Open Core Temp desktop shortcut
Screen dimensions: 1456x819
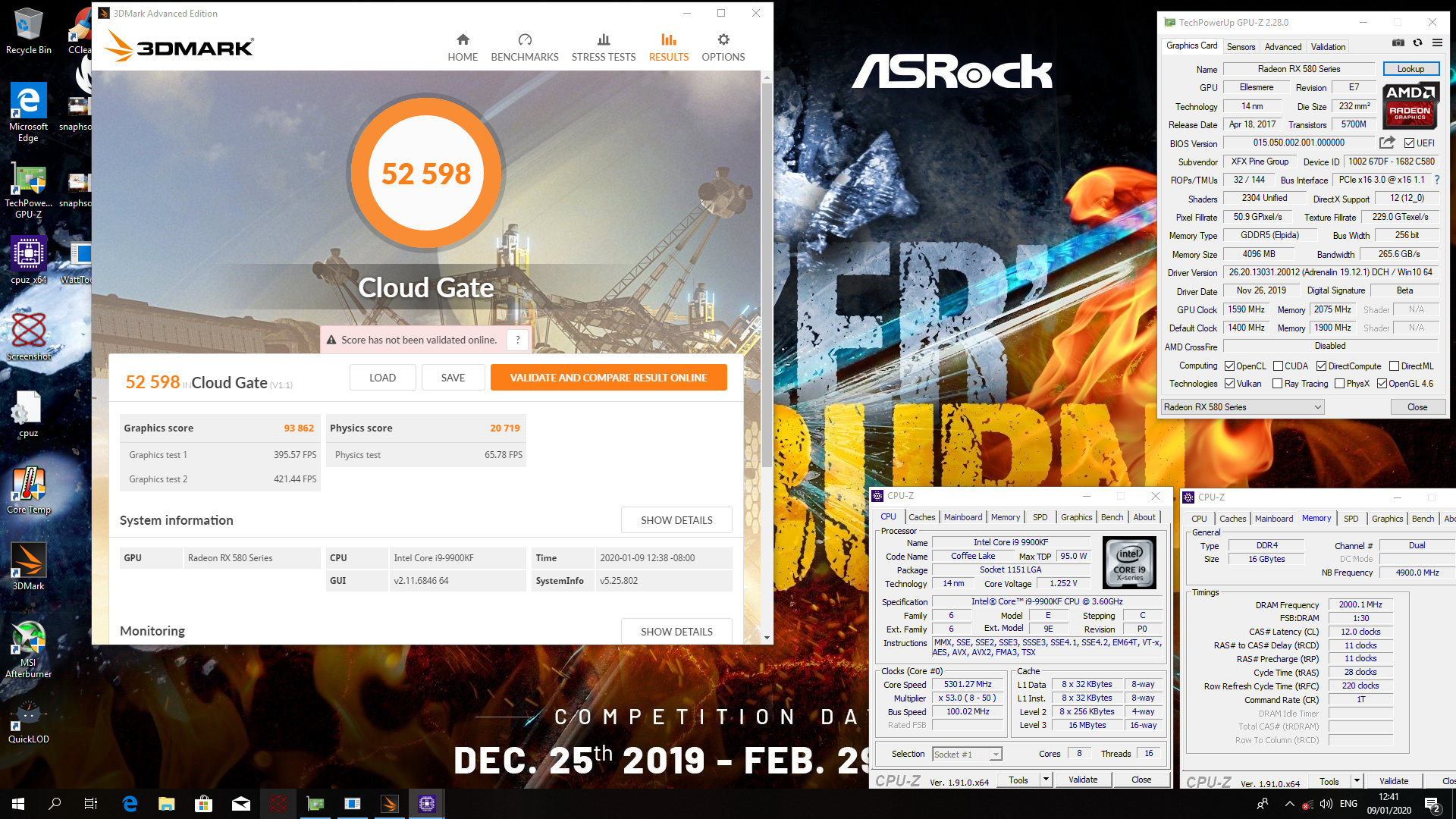(x=29, y=490)
